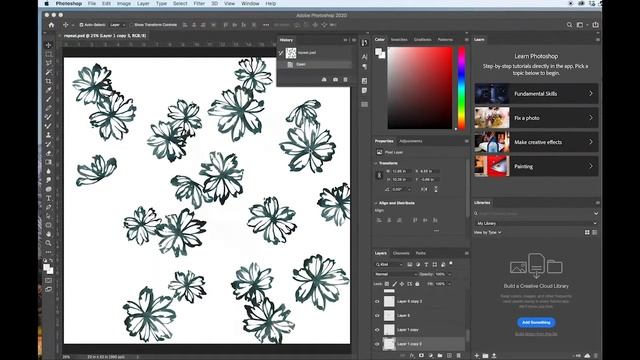Click the rainbow hue slider strip
This screenshot has height=360, width=640.
pyautogui.click(x=462, y=88)
